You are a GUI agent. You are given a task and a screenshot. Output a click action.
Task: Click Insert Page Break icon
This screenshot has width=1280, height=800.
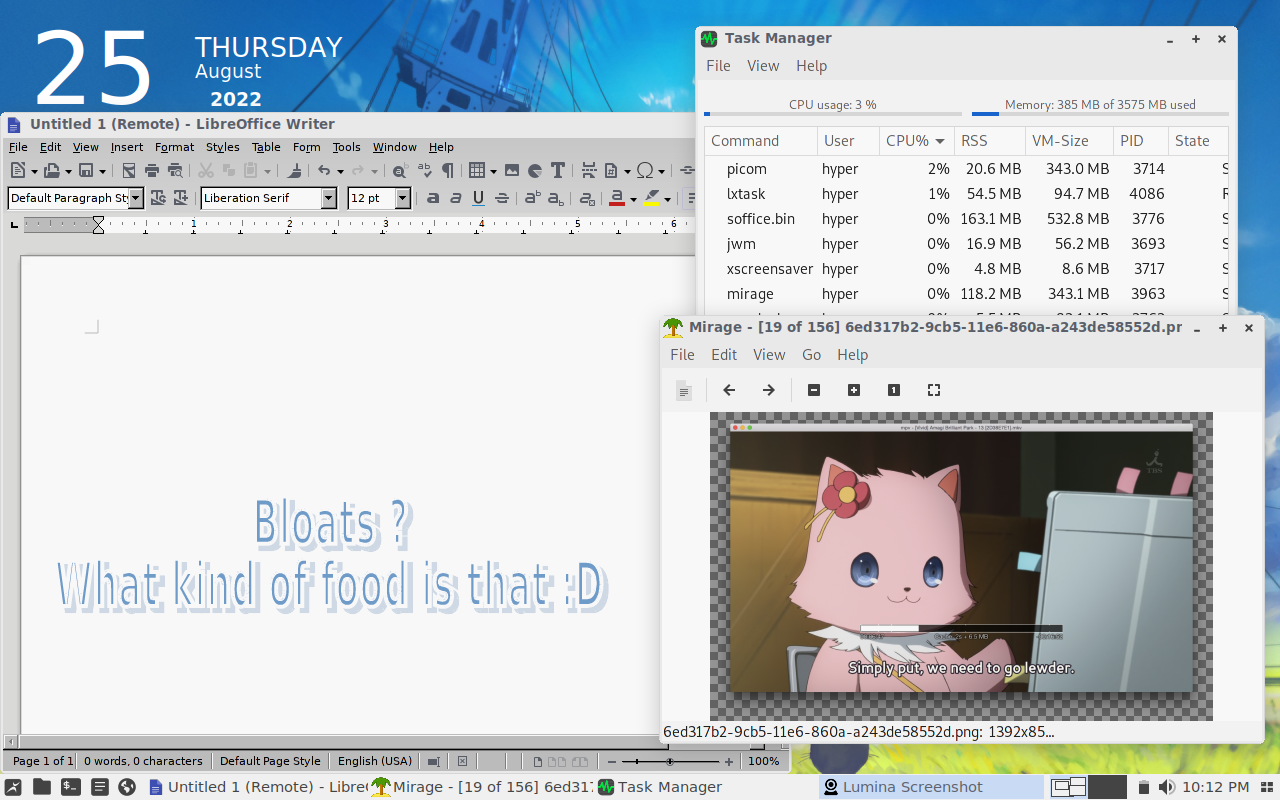[588, 171]
